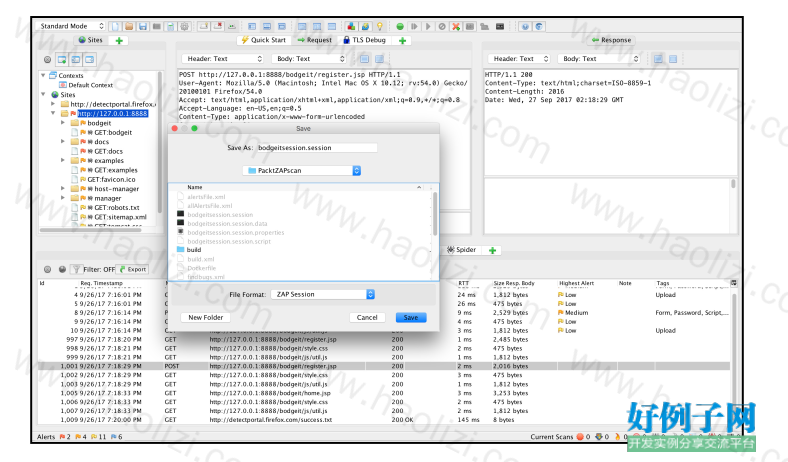788x462 pixels.
Task: Open the Request Header: Text dropdown
Action: tap(223, 59)
